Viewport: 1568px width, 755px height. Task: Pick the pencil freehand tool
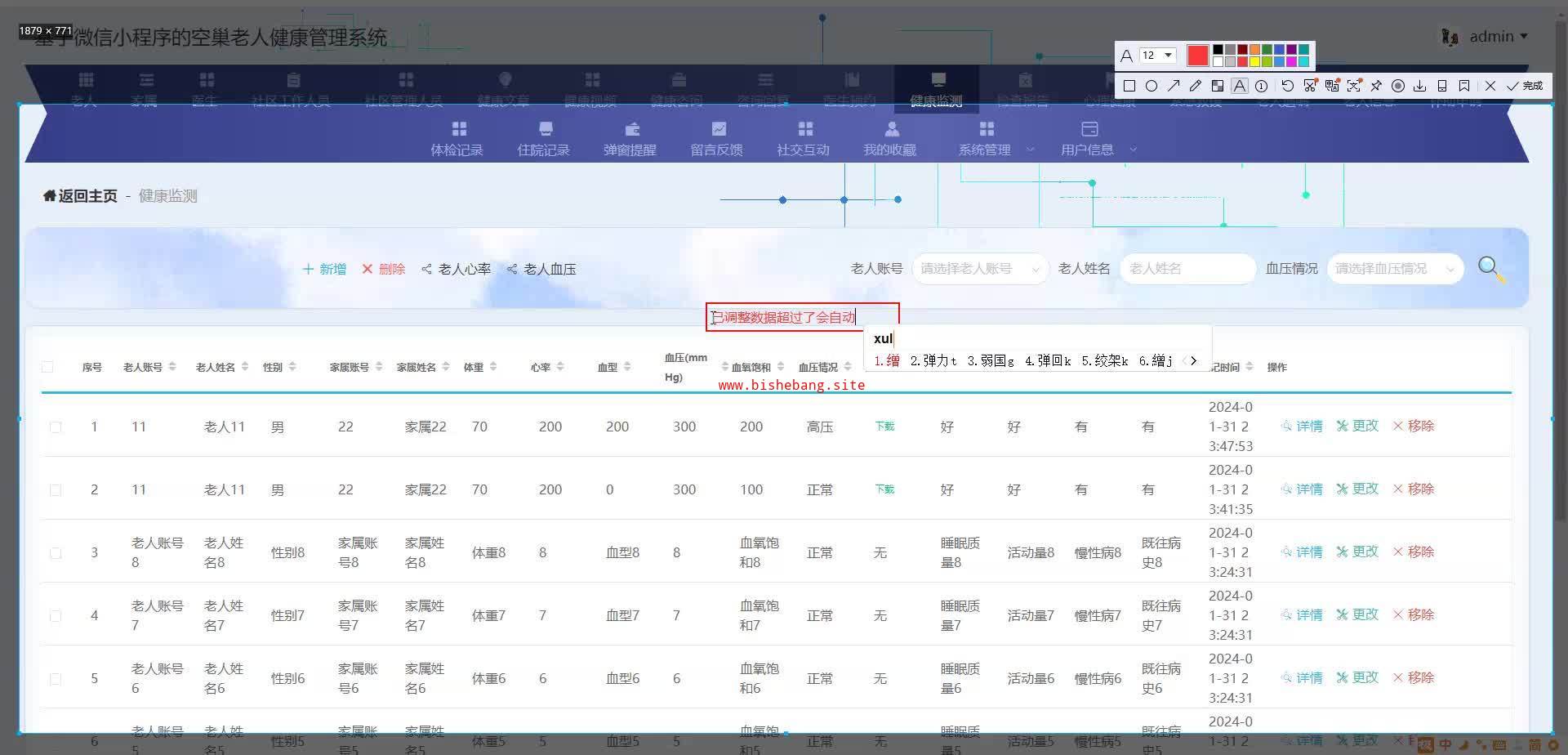coord(1196,86)
